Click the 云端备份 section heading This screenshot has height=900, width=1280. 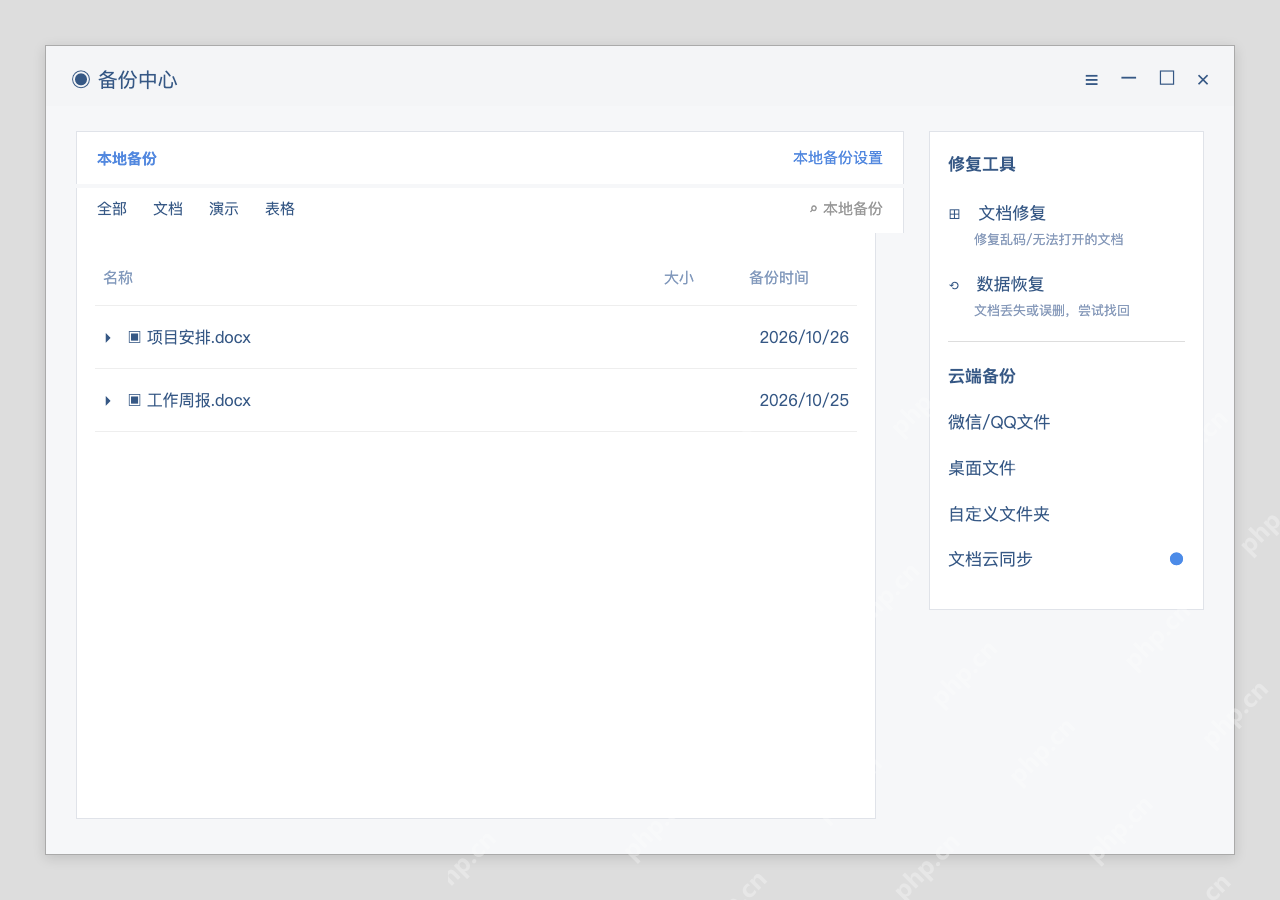pyautogui.click(x=982, y=376)
